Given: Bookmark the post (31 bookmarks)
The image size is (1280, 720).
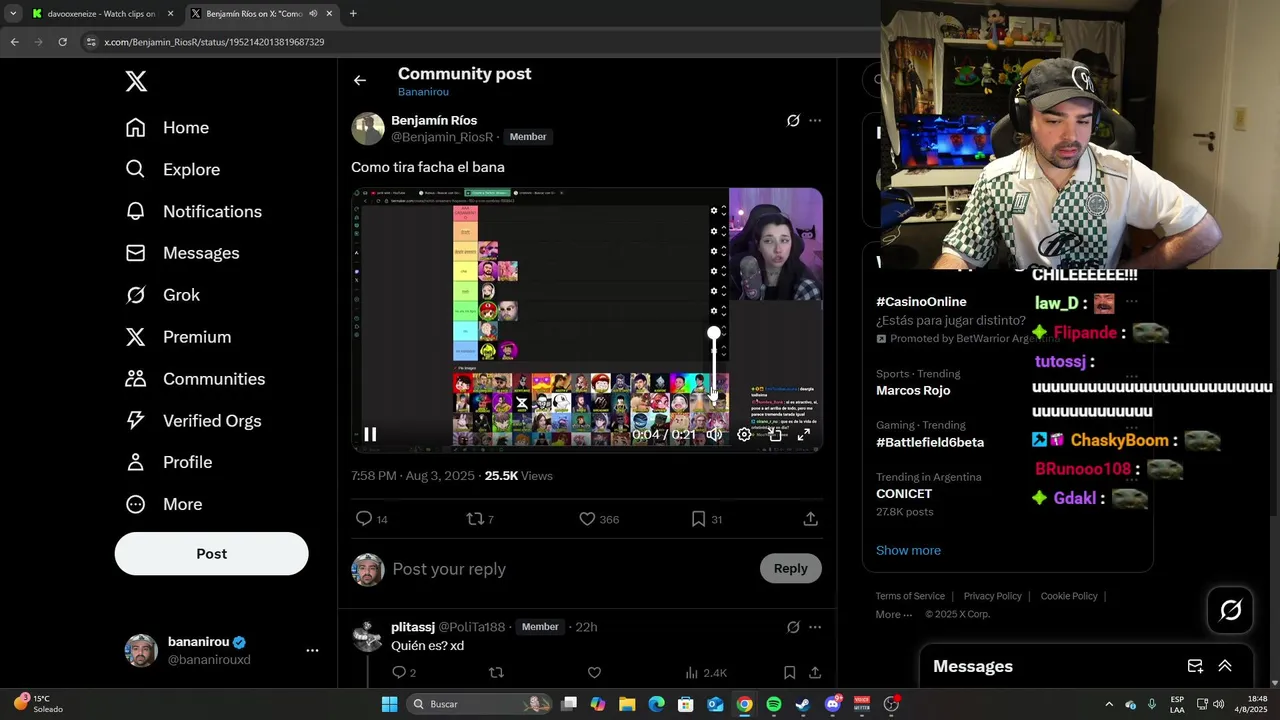Looking at the screenshot, I should tap(706, 519).
